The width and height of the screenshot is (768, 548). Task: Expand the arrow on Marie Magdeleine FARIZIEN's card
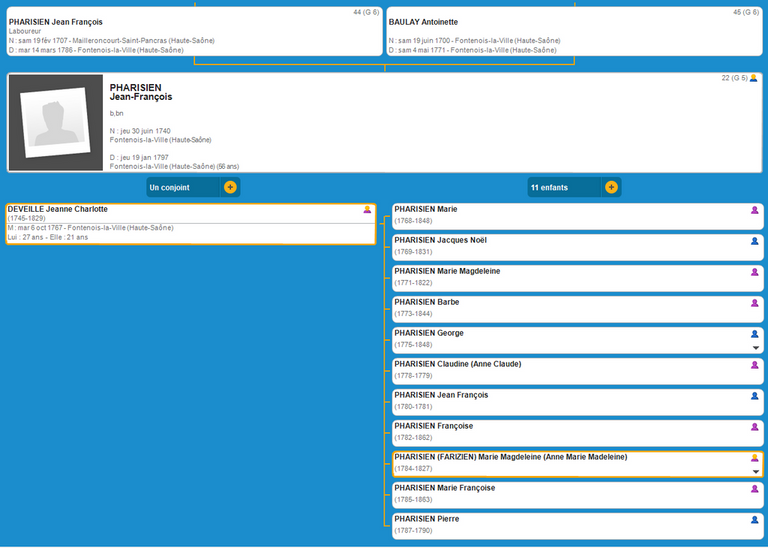click(755, 471)
